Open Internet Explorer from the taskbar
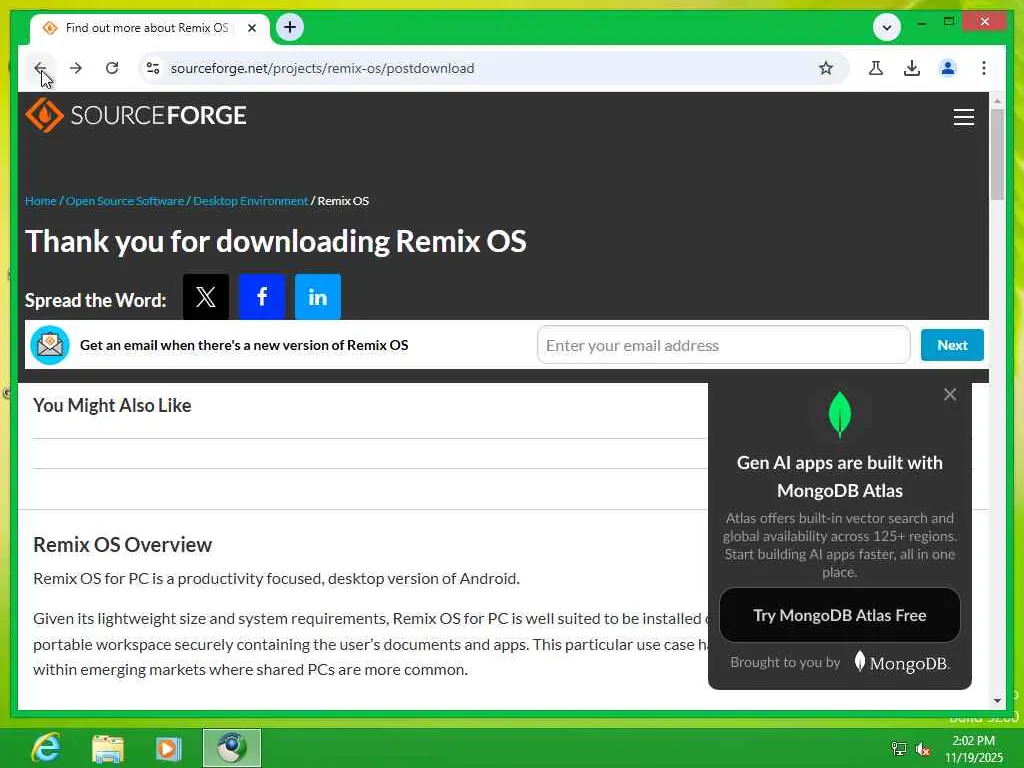The width and height of the screenshot is (1024, 768). (47, 748)
